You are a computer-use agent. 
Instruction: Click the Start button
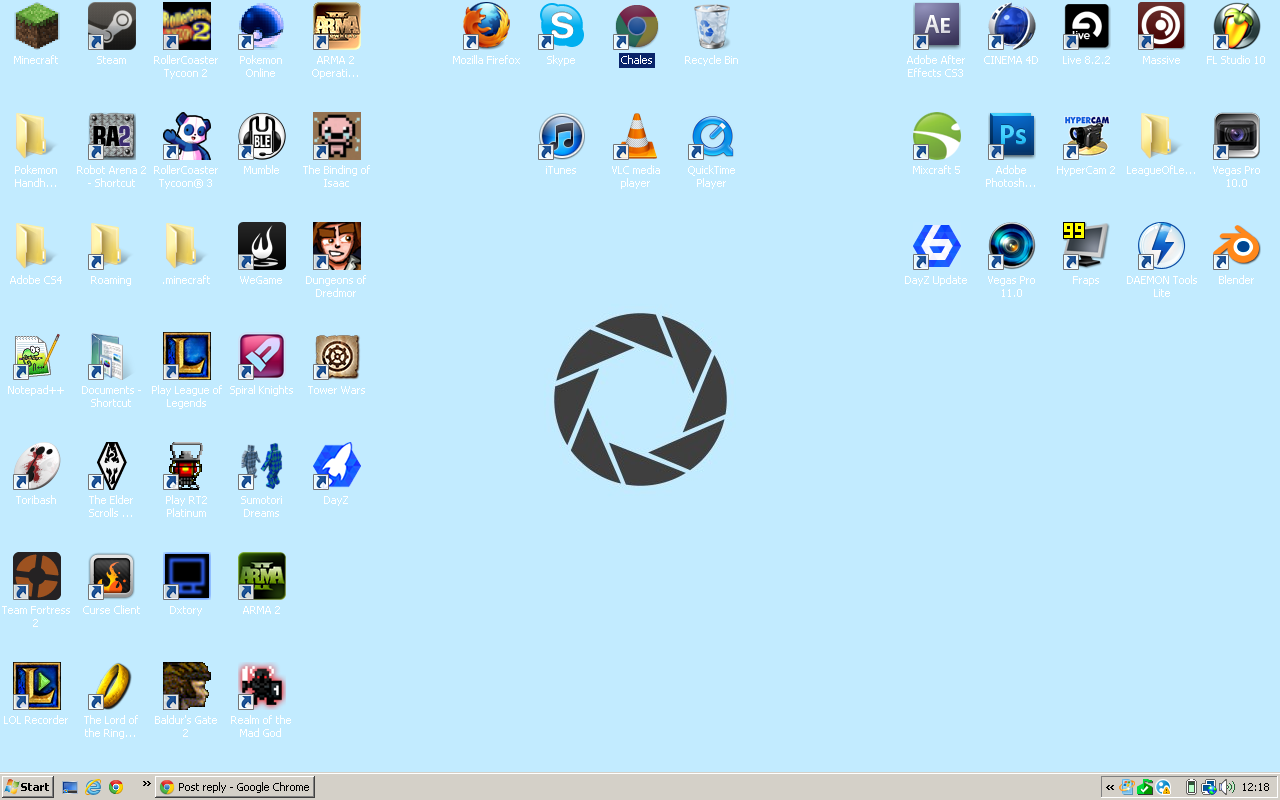(x=28, y=787)
